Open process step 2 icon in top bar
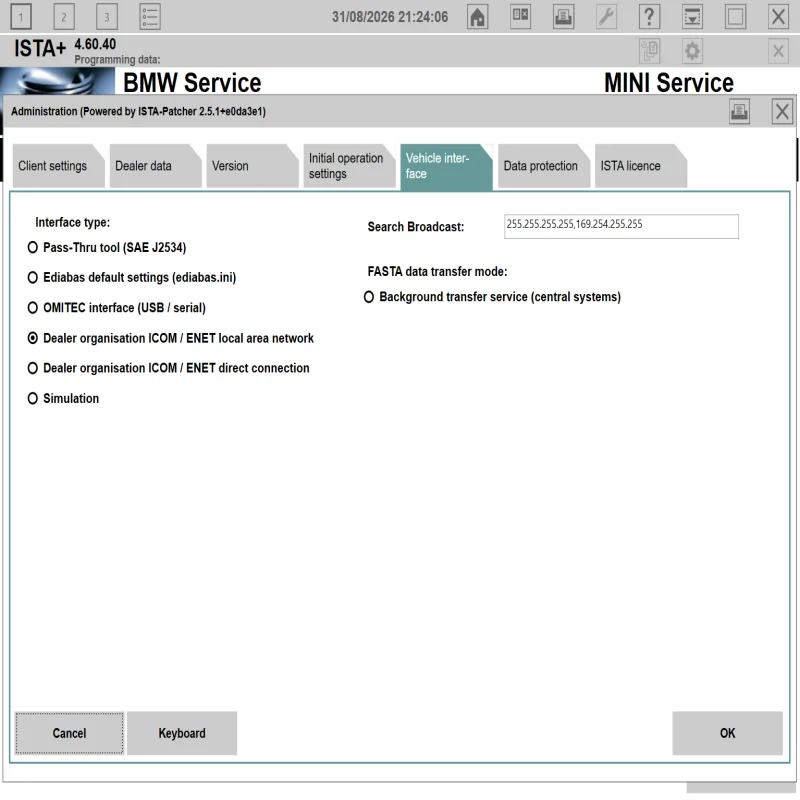This screenshot has height=800, width=800. [64, 17]
